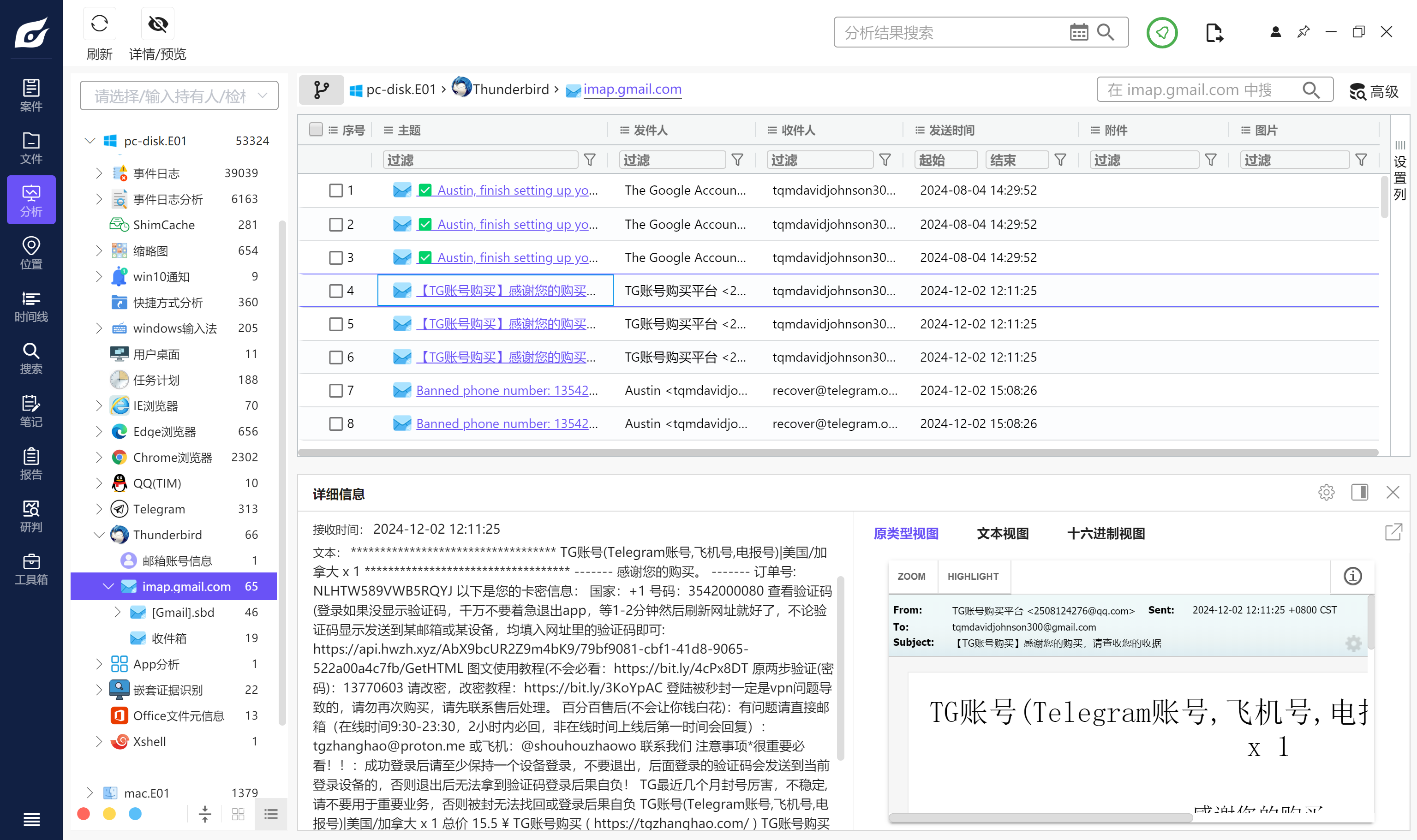This screenshot has width=1417, height=840.
Task: Click the grid view icon below the tree
Action: [239, 814]
